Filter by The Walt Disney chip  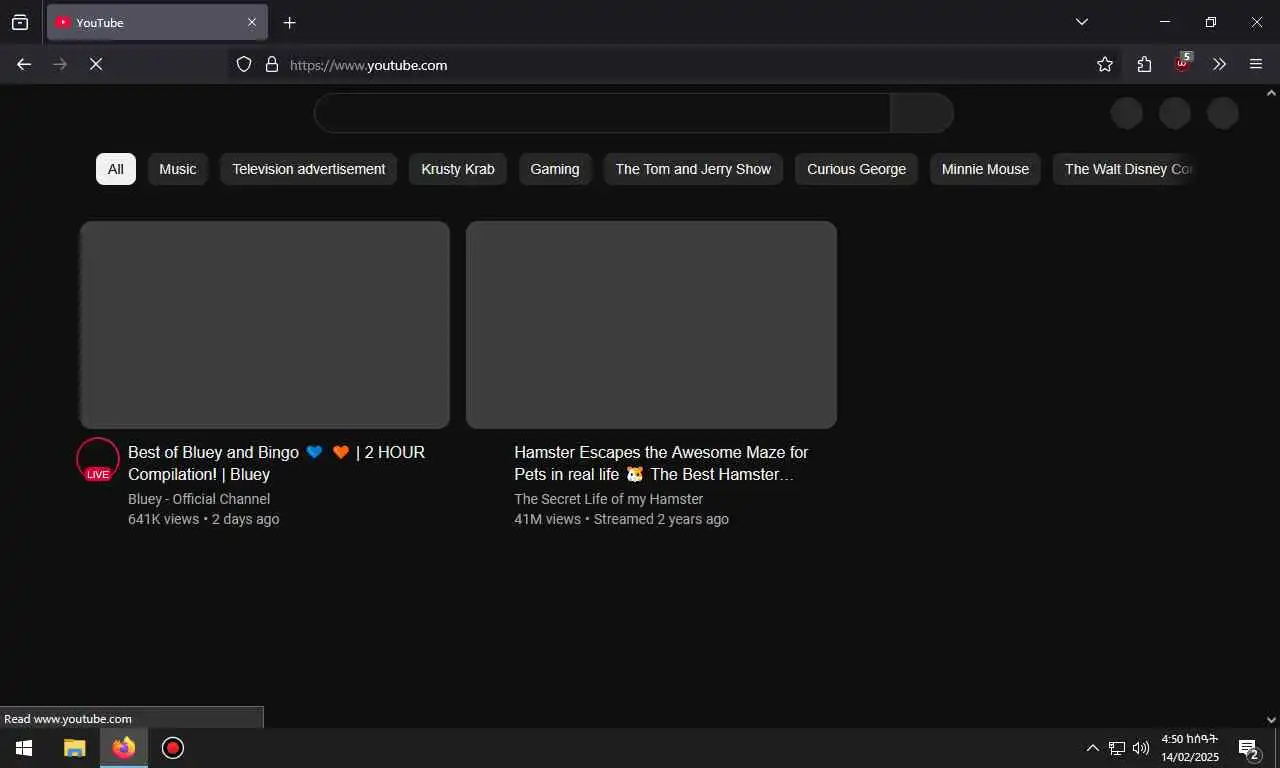1124,169
